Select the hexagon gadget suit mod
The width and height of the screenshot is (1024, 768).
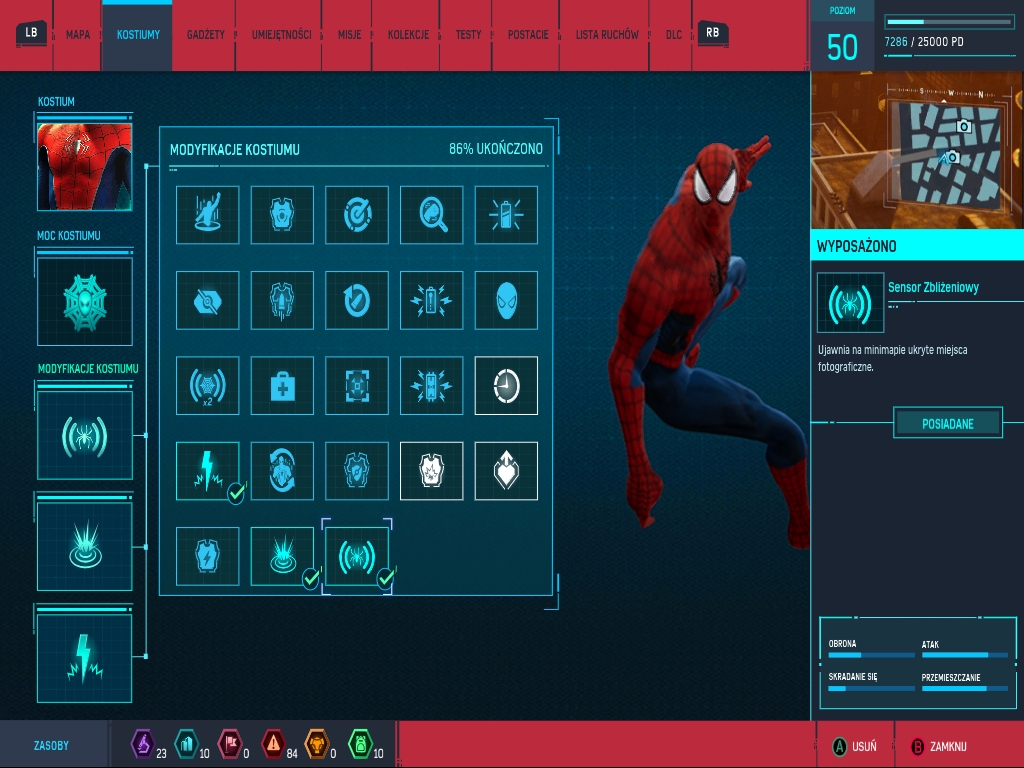pyautogui.click(x=208, y=300)
